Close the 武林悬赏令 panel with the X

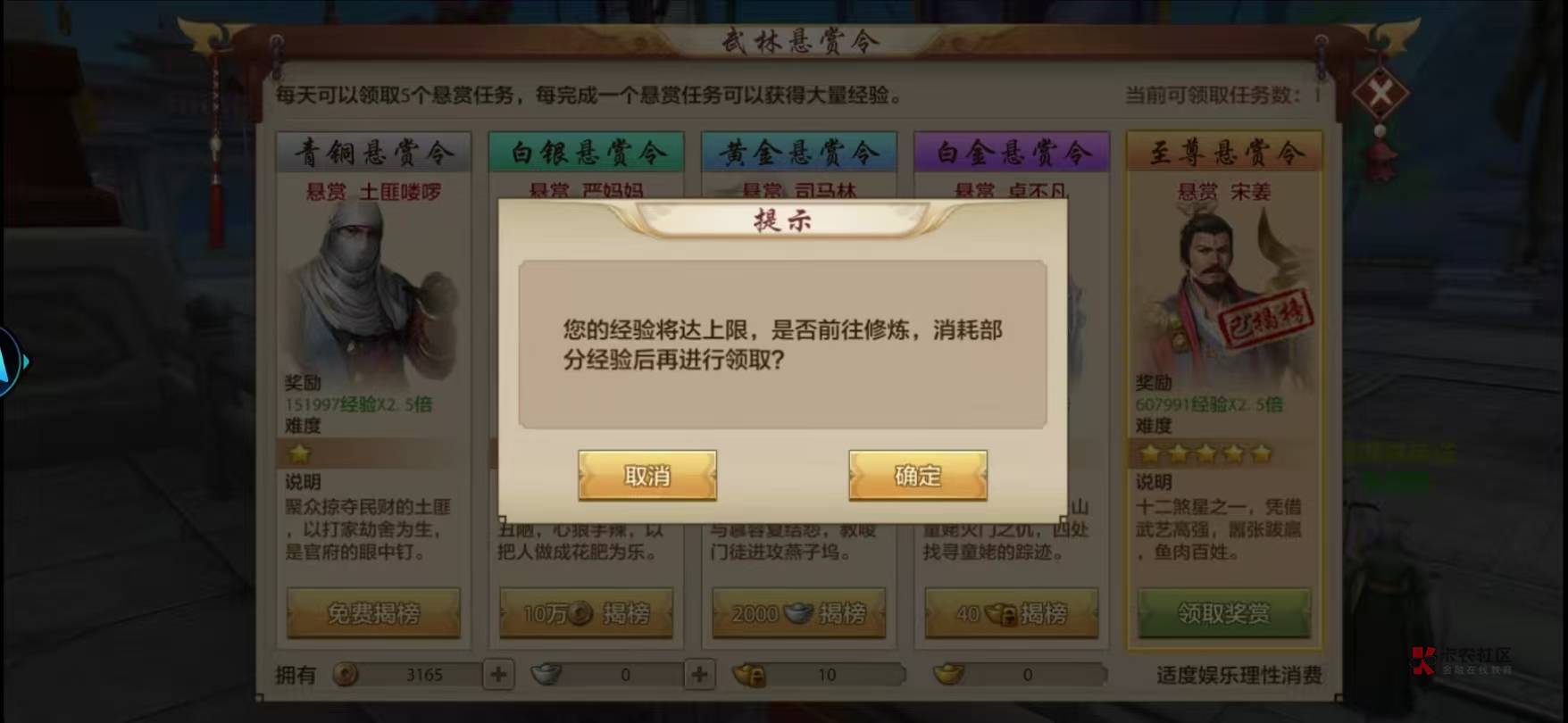(x=1380, y=93)
